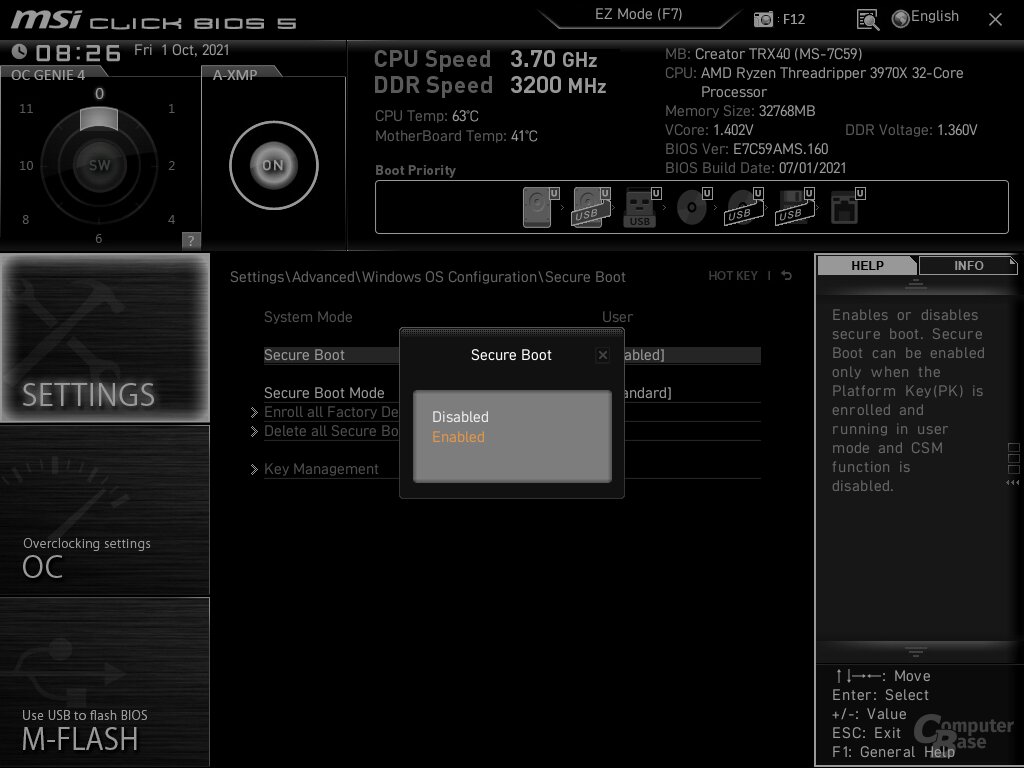Close the BIOS with the top X
Screen dimensions: 1024x768
(995, 20)
